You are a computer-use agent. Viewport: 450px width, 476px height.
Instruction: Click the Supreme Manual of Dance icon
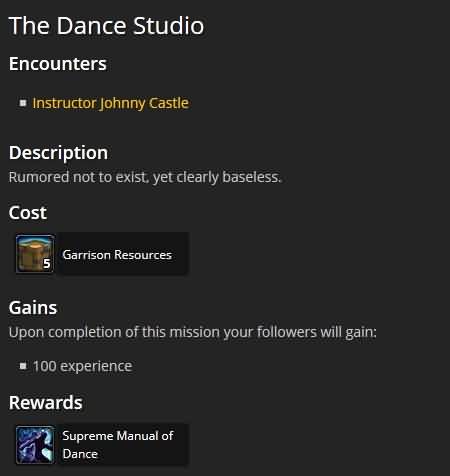tap(35, 445)
